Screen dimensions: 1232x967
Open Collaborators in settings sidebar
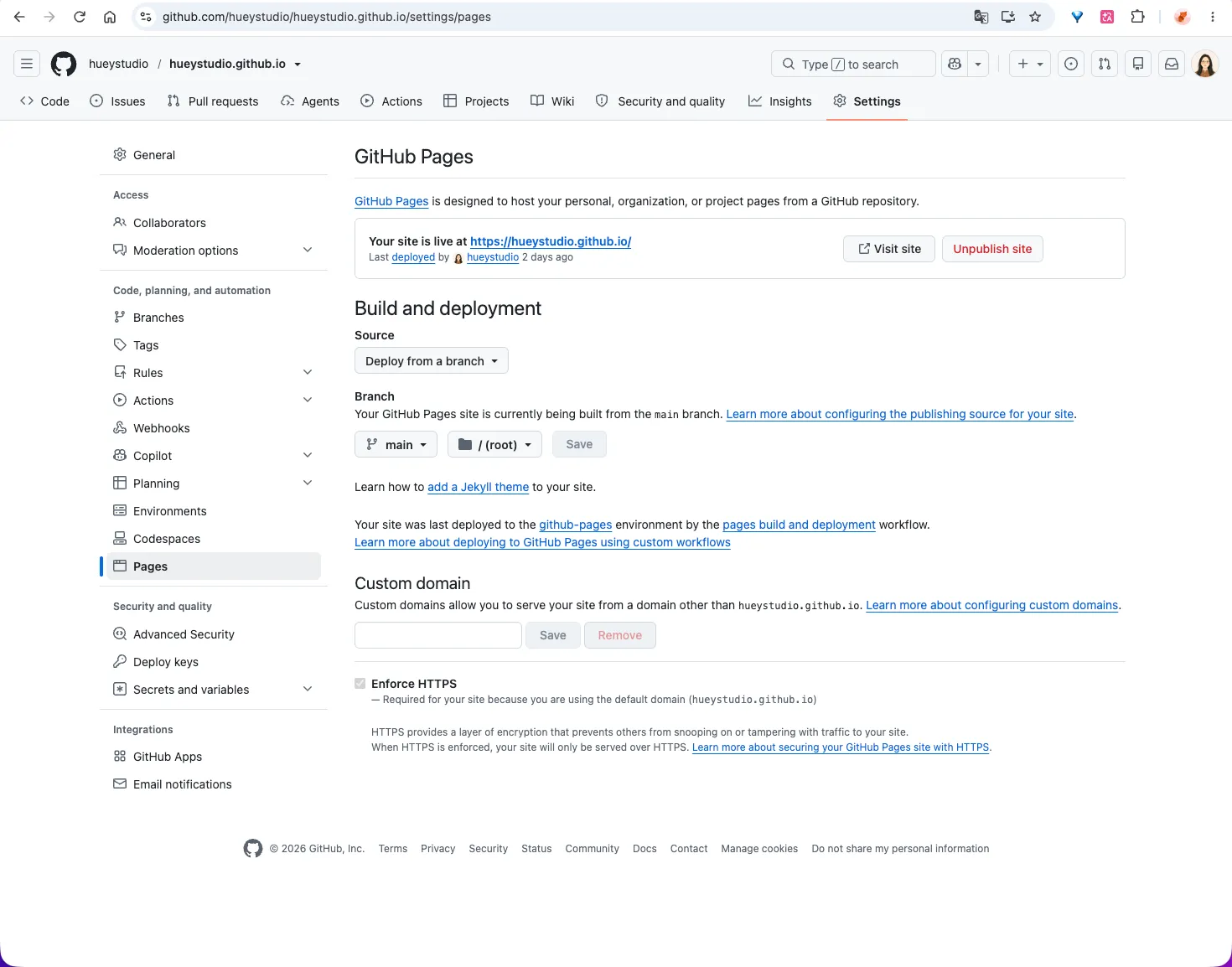click(x=214, y=223)
